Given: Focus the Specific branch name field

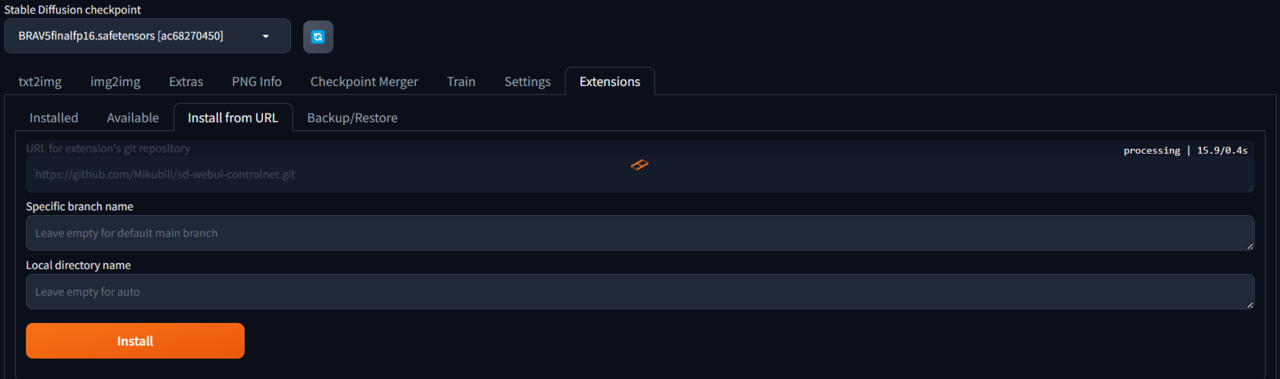Looking at the screenshot, I should [x=640, y=233].
